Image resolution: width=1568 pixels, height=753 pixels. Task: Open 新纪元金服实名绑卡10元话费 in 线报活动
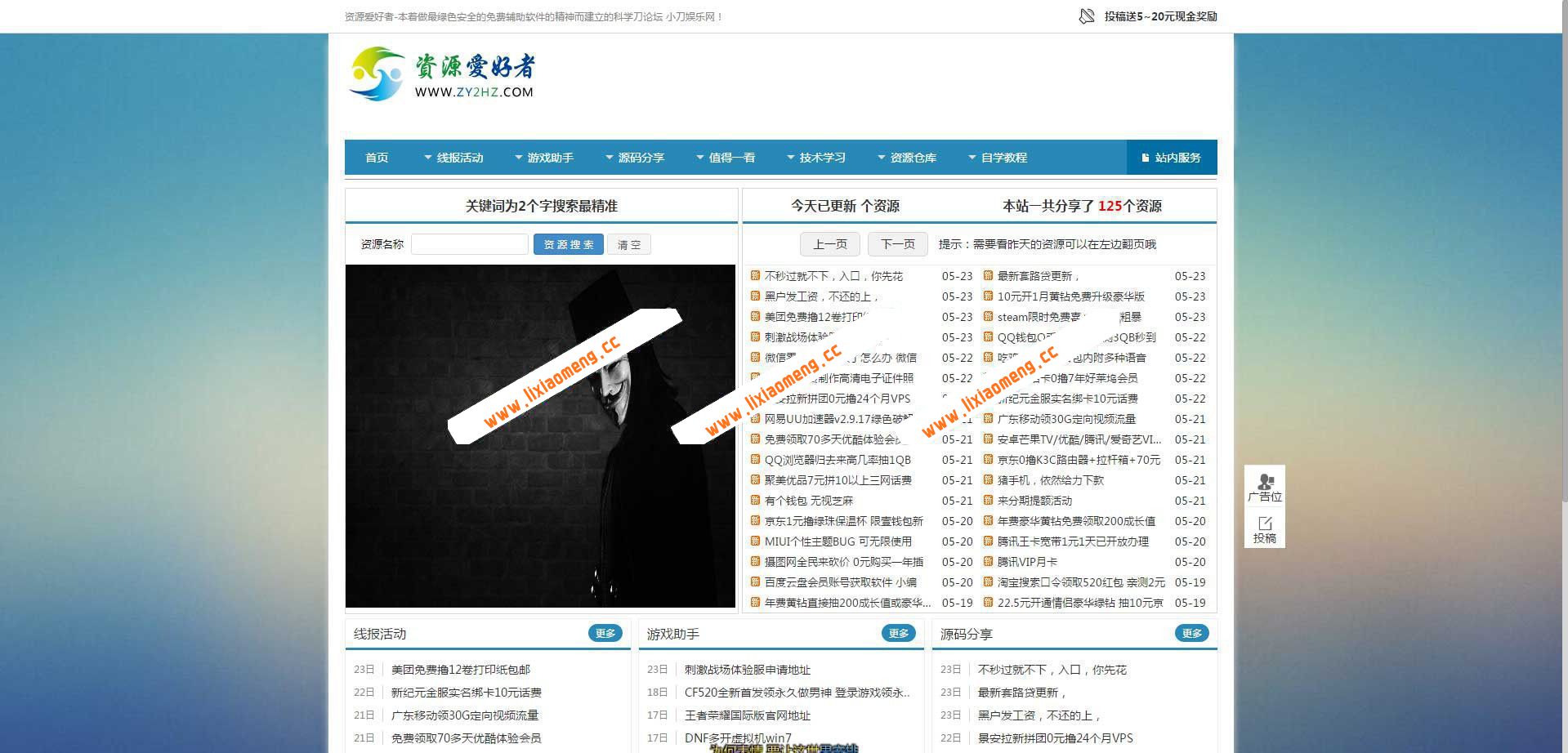tap(467, 693)
